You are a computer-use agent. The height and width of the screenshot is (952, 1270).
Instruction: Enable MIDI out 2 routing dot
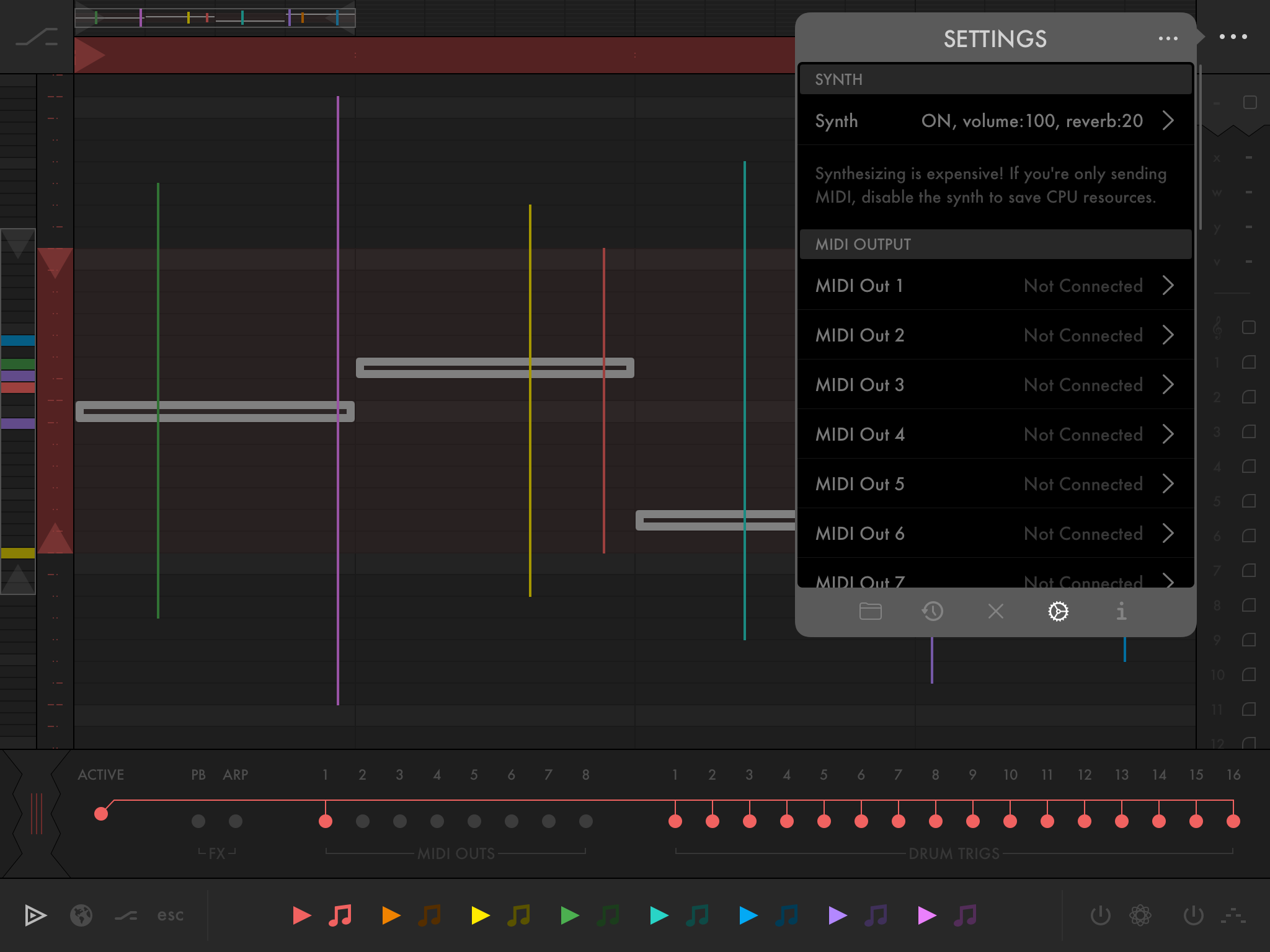[363, 821]
